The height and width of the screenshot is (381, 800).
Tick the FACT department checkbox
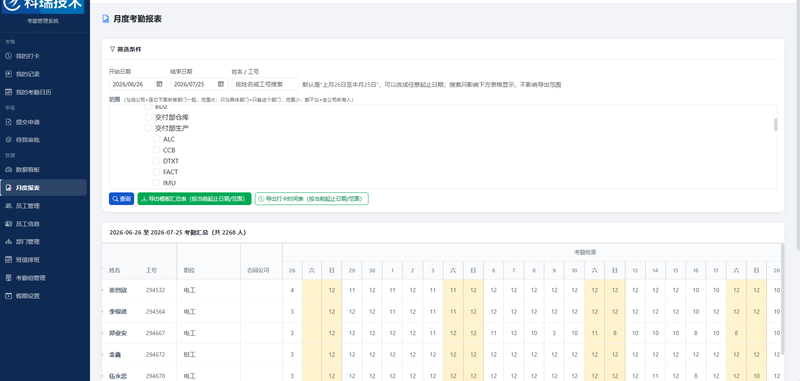[157, 172]
